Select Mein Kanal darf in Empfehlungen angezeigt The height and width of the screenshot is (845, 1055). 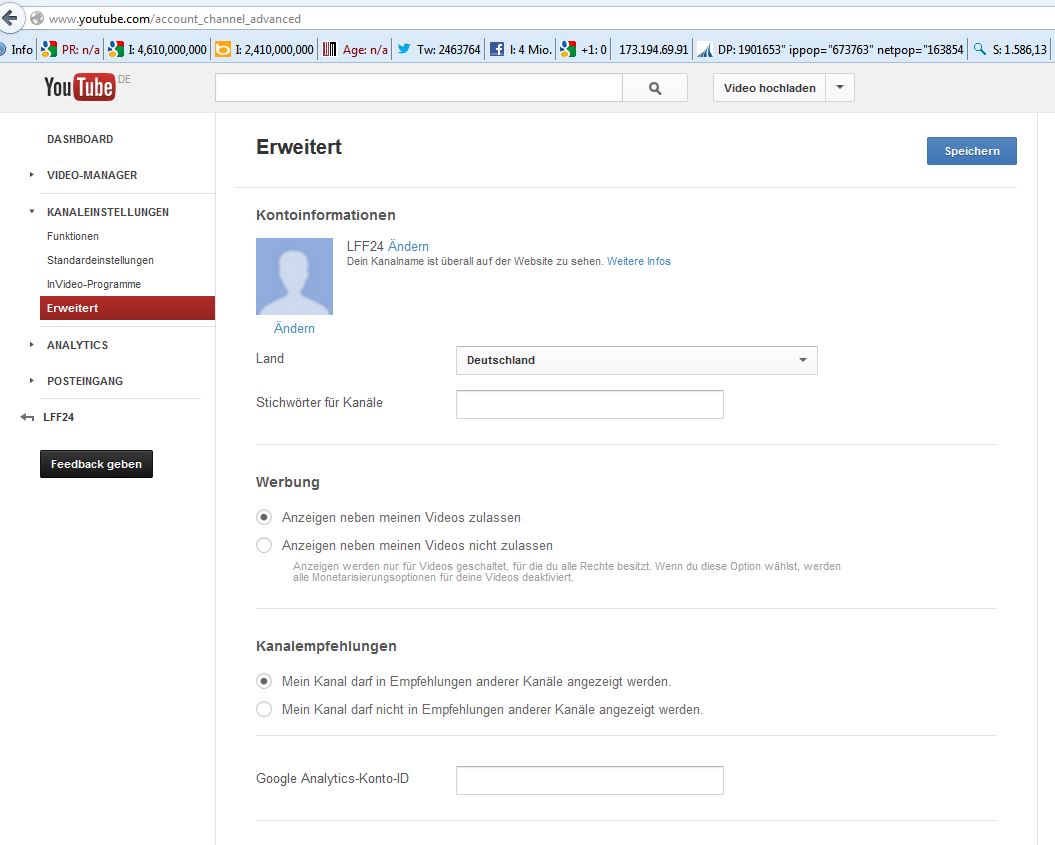coord(264,682)
